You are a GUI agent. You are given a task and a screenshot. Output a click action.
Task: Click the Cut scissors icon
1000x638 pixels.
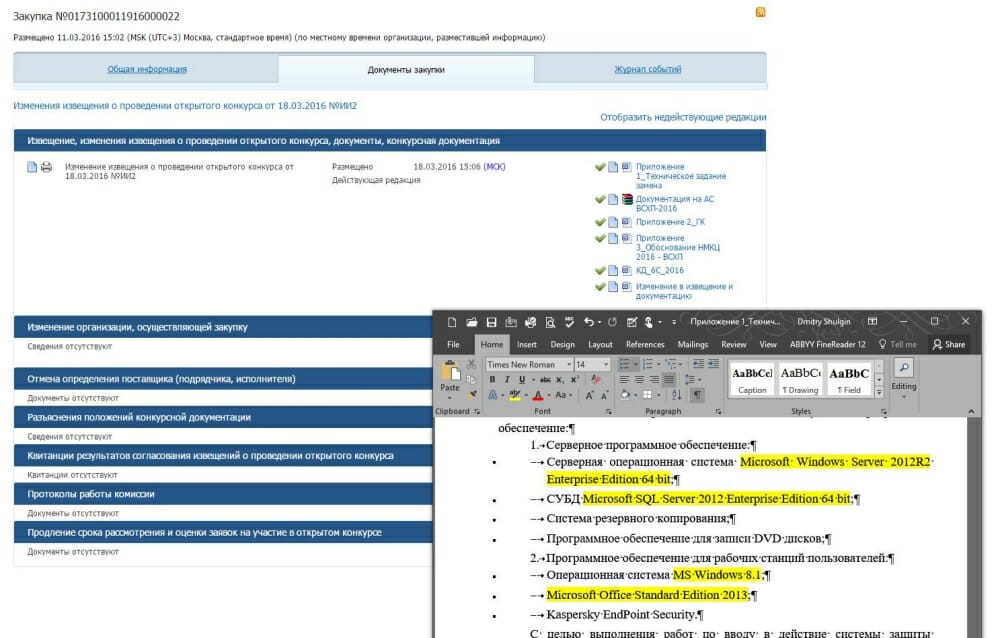(471, 364)
